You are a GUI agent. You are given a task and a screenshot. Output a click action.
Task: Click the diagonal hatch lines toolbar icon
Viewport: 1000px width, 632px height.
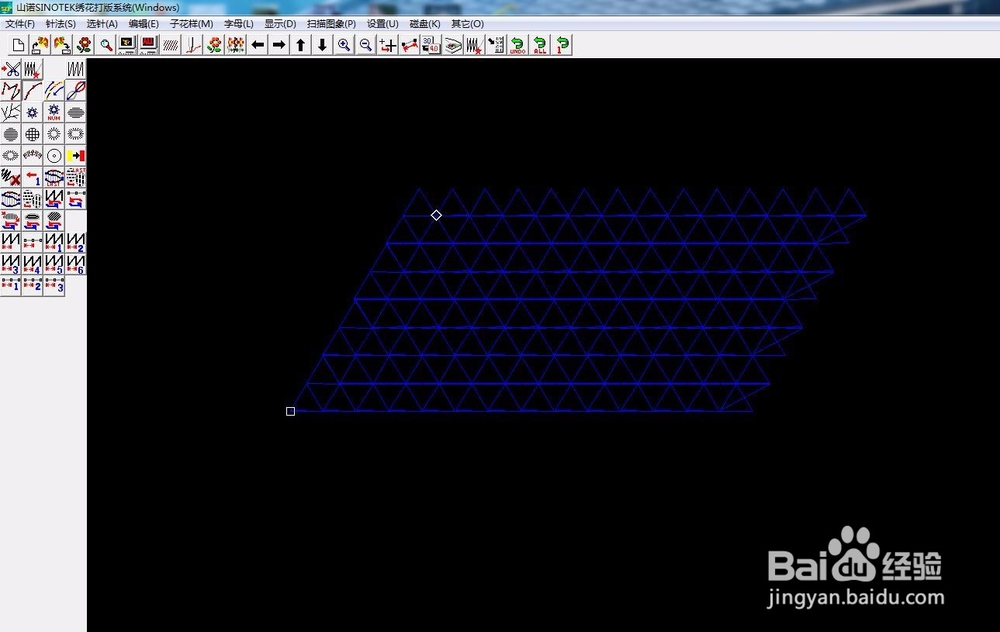point(170,45)
